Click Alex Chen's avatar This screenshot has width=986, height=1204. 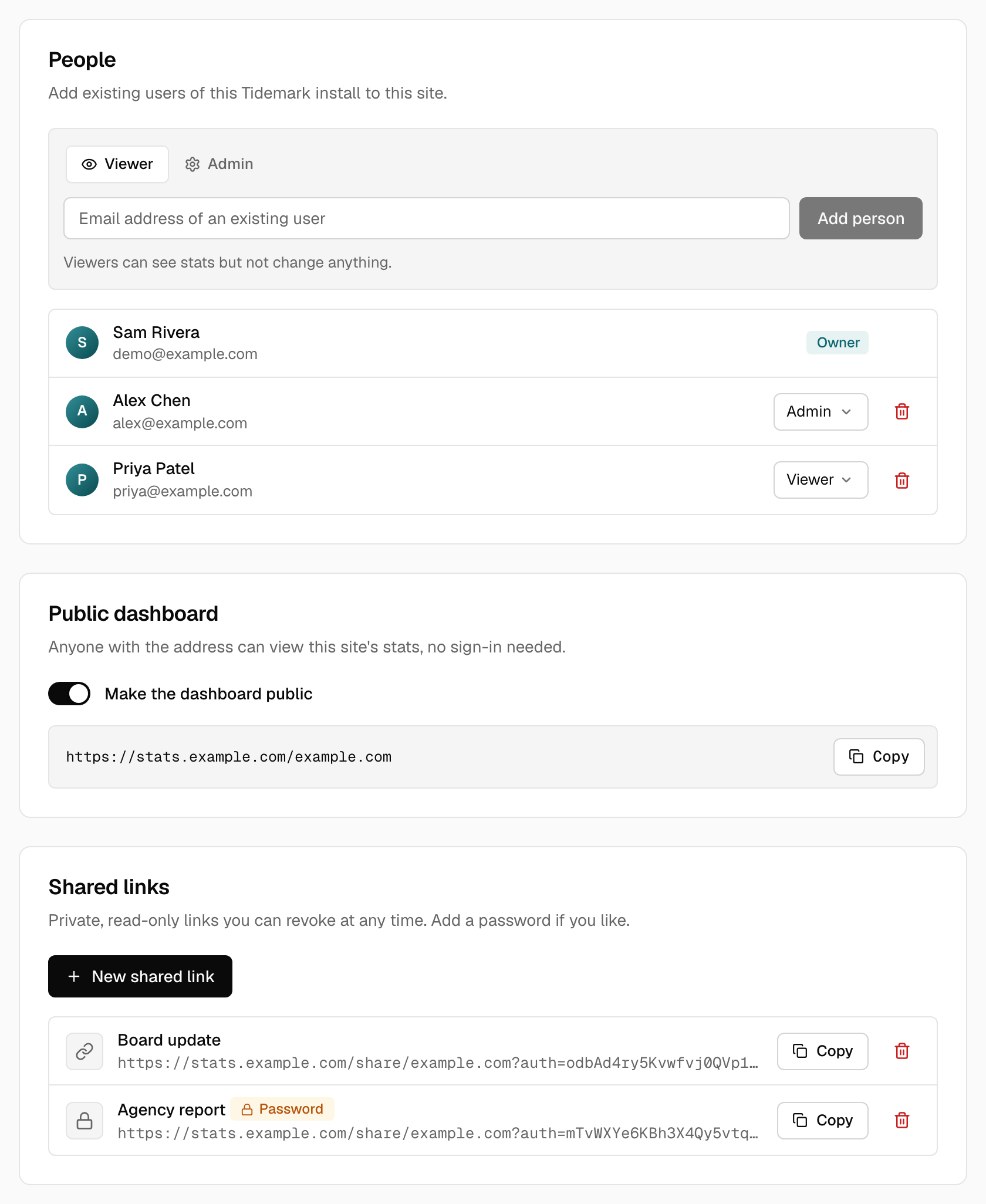point(82,411)
